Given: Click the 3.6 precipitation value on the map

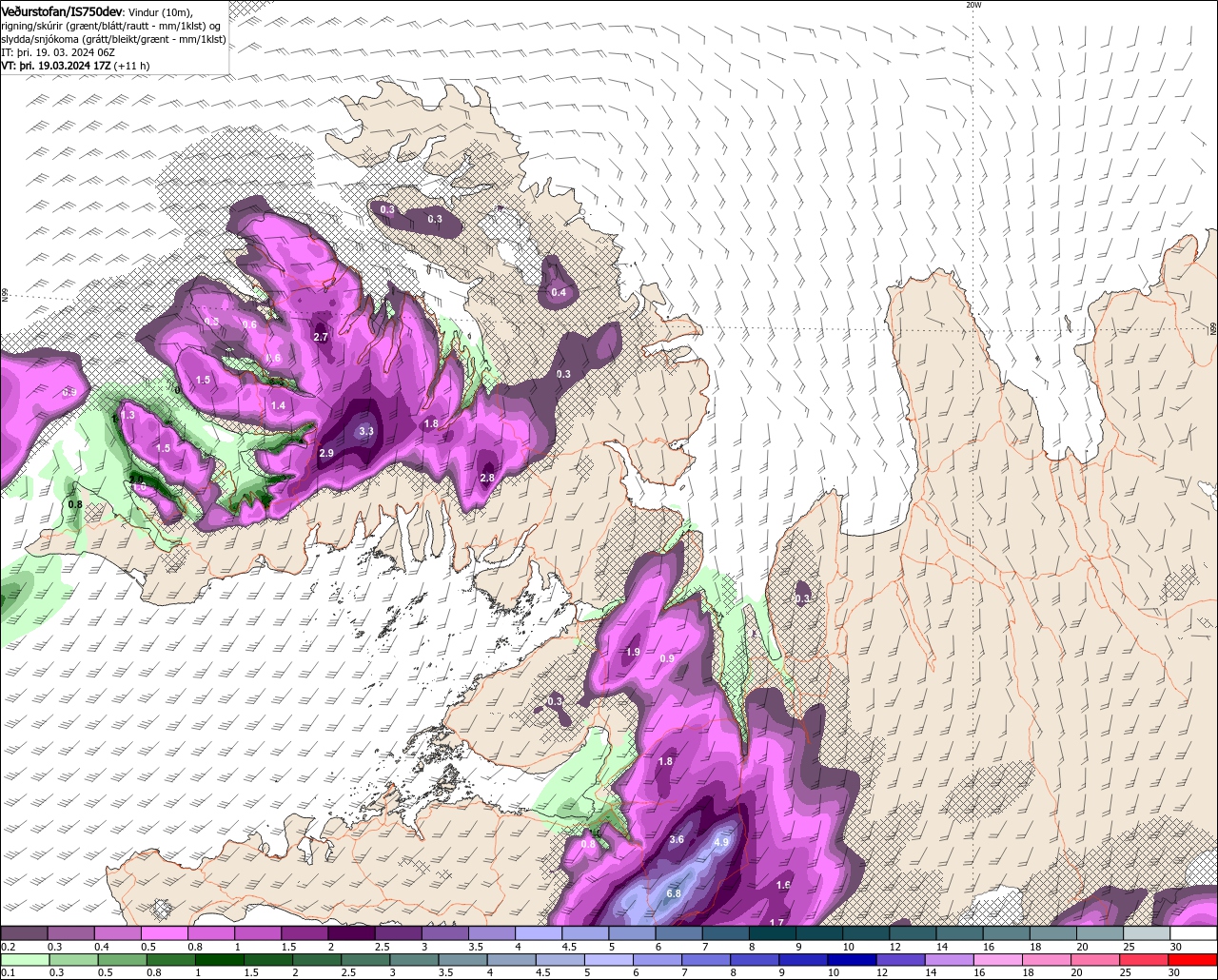Looking at the screenshot, I should [677, 839].
